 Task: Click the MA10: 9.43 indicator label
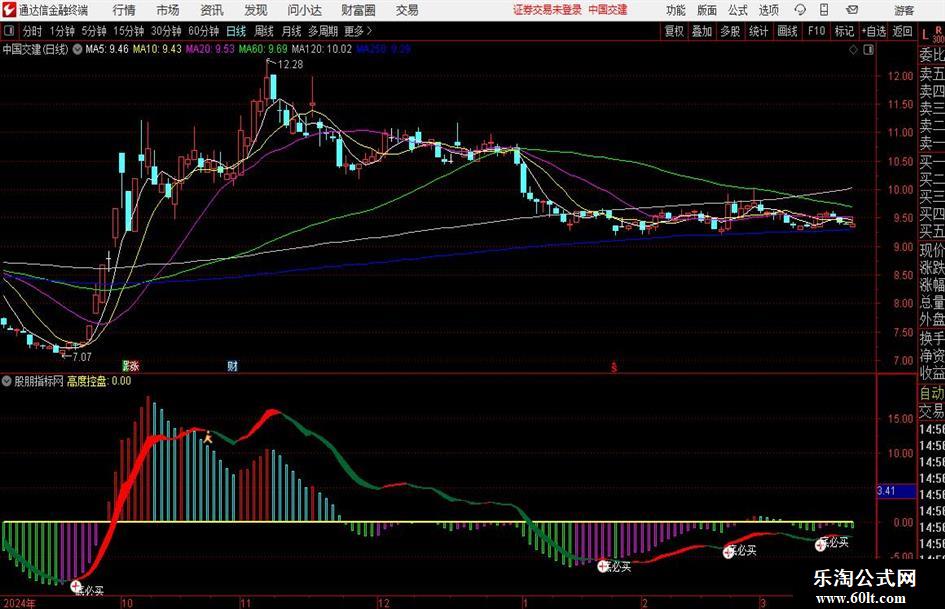tap(157, 49)
